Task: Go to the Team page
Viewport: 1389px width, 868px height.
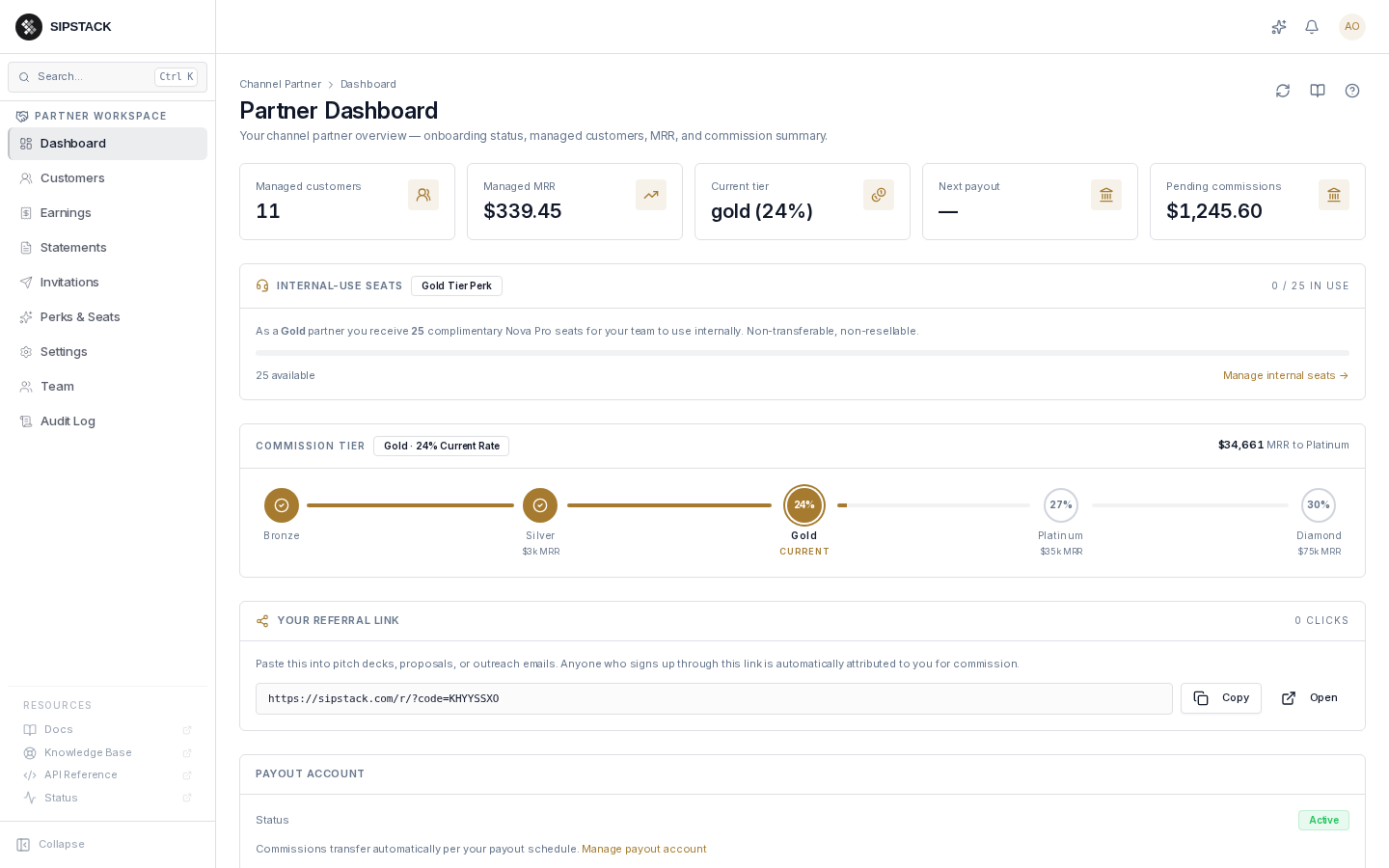Action: [108, 387]
